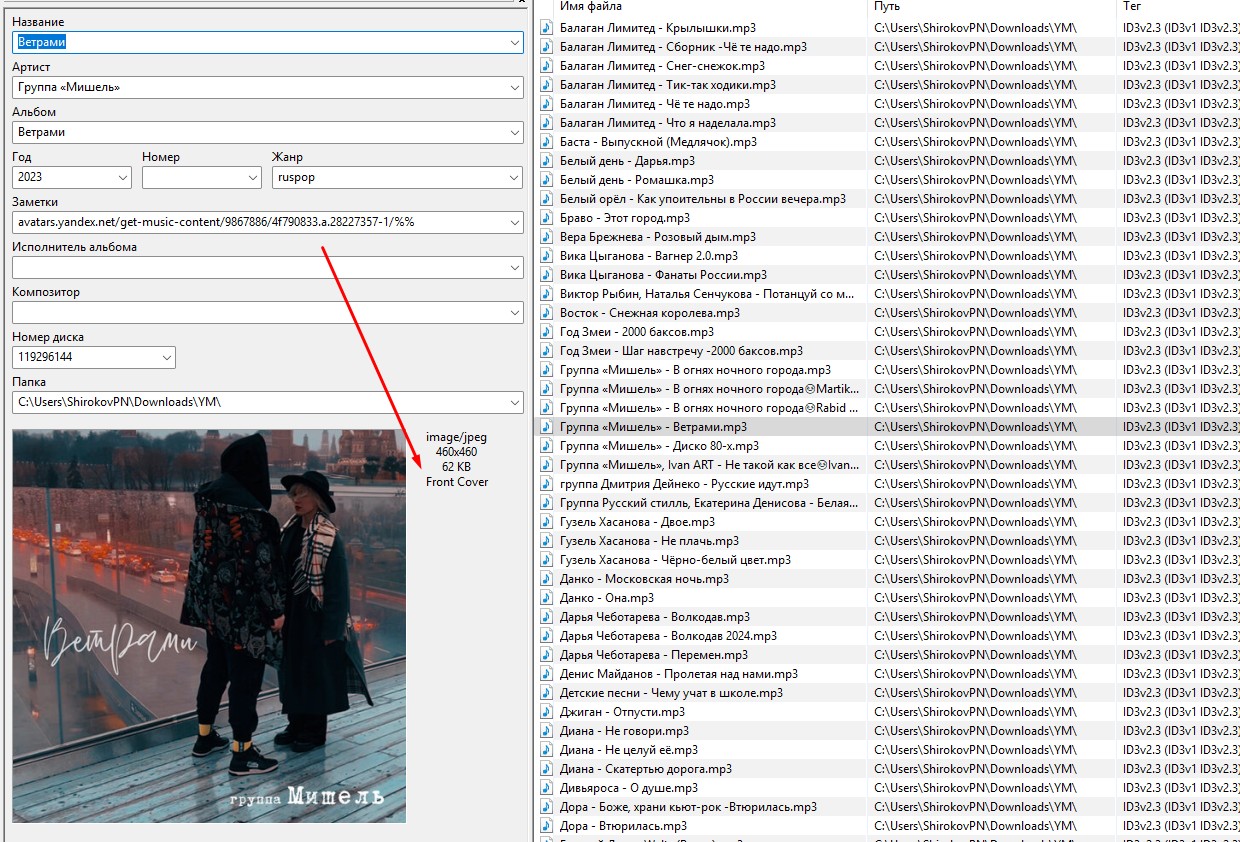Click the file icon for Данко - Она.mp3

(546, 598)
